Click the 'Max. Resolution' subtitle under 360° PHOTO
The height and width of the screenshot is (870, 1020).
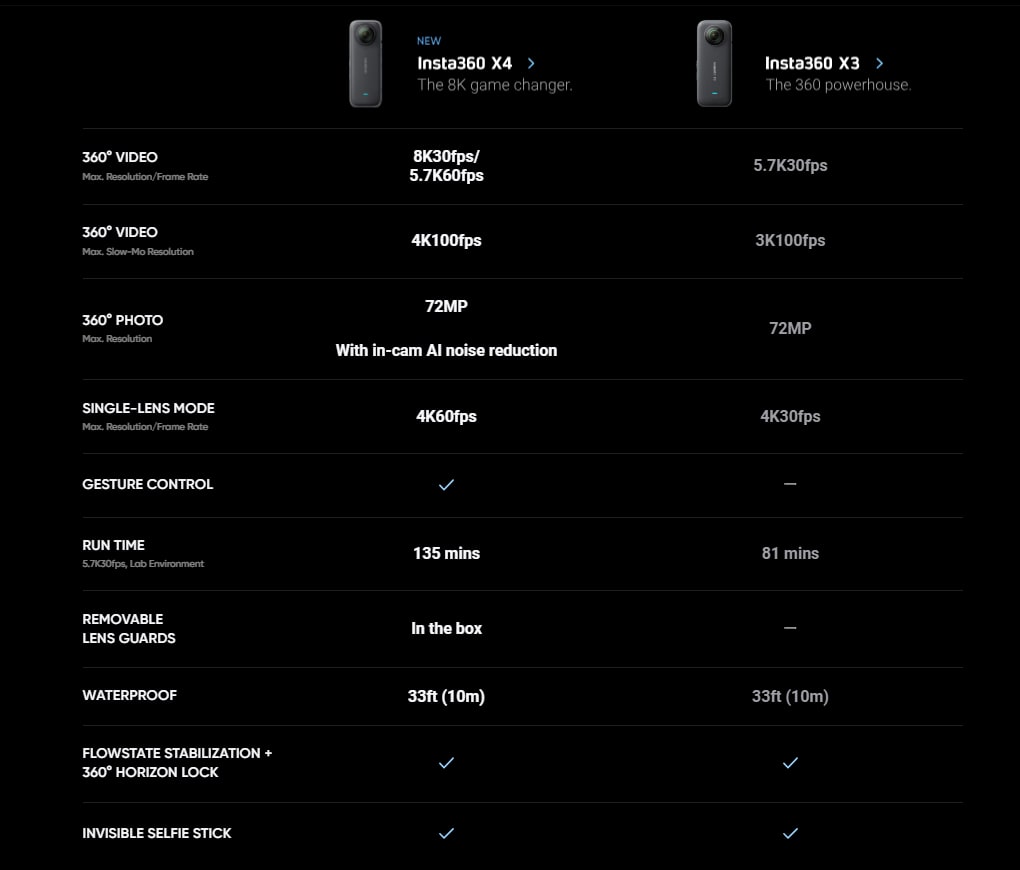click(x=117, y=339)
